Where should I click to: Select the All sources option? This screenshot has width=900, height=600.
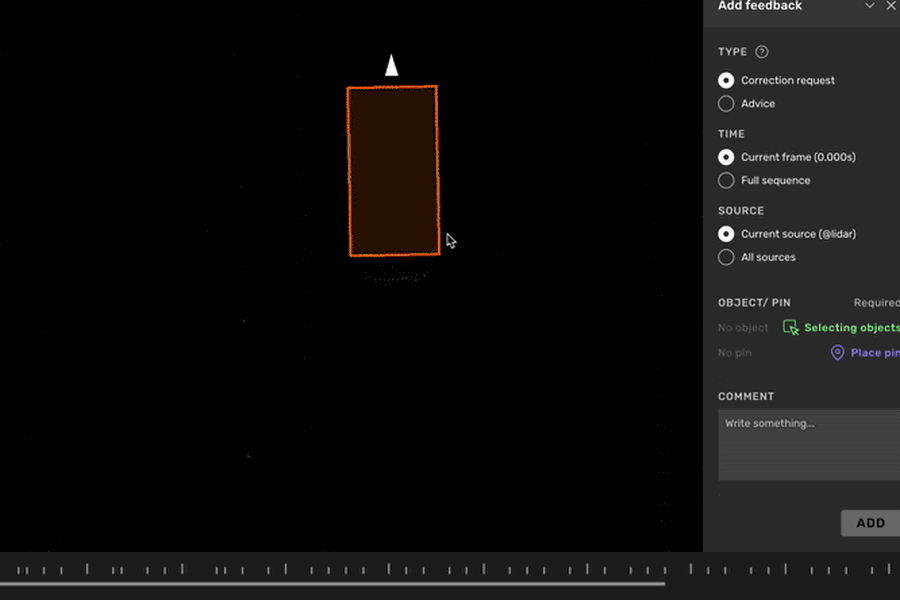[726, 257]
